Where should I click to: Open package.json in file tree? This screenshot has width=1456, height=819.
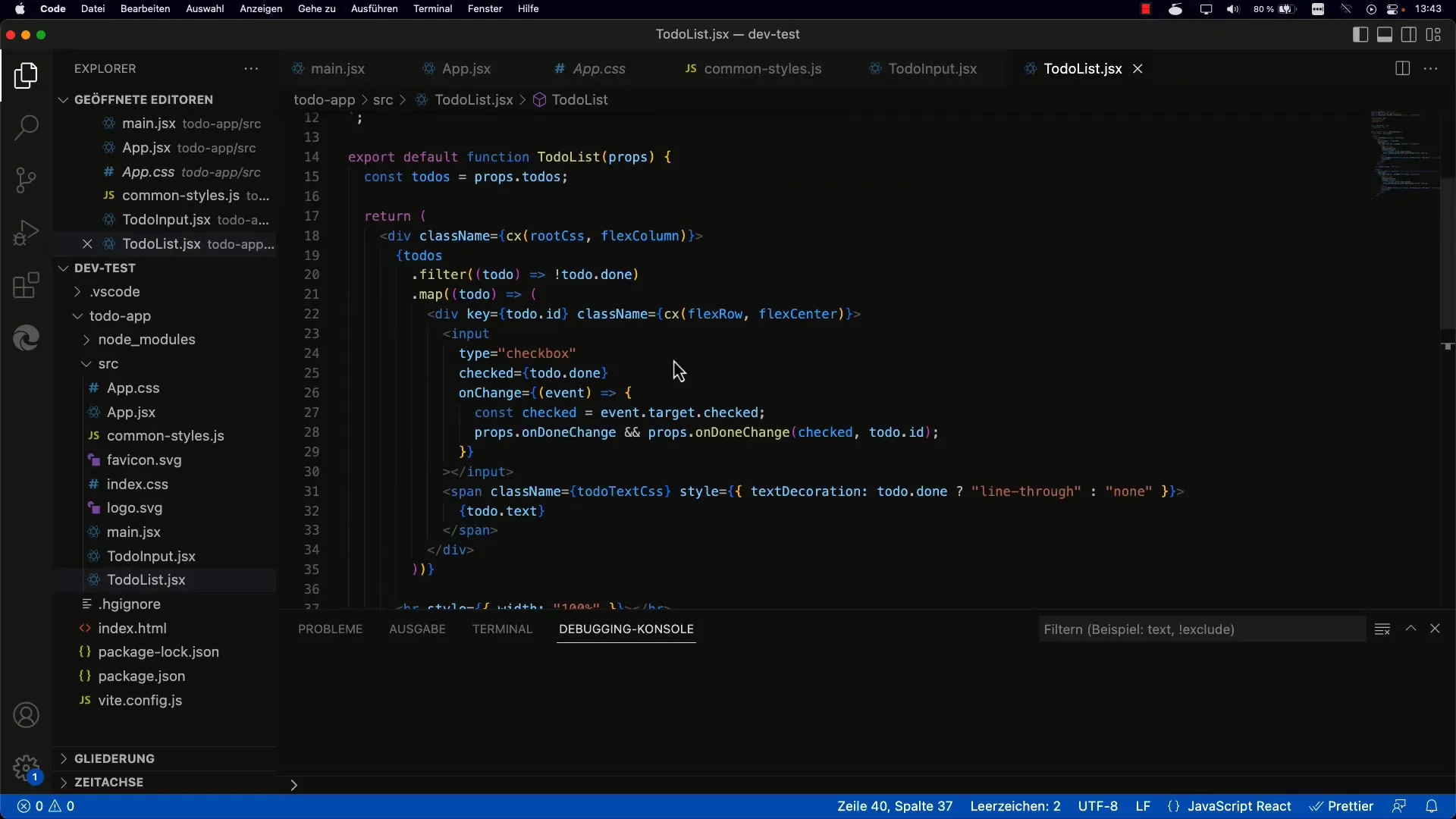141,676
